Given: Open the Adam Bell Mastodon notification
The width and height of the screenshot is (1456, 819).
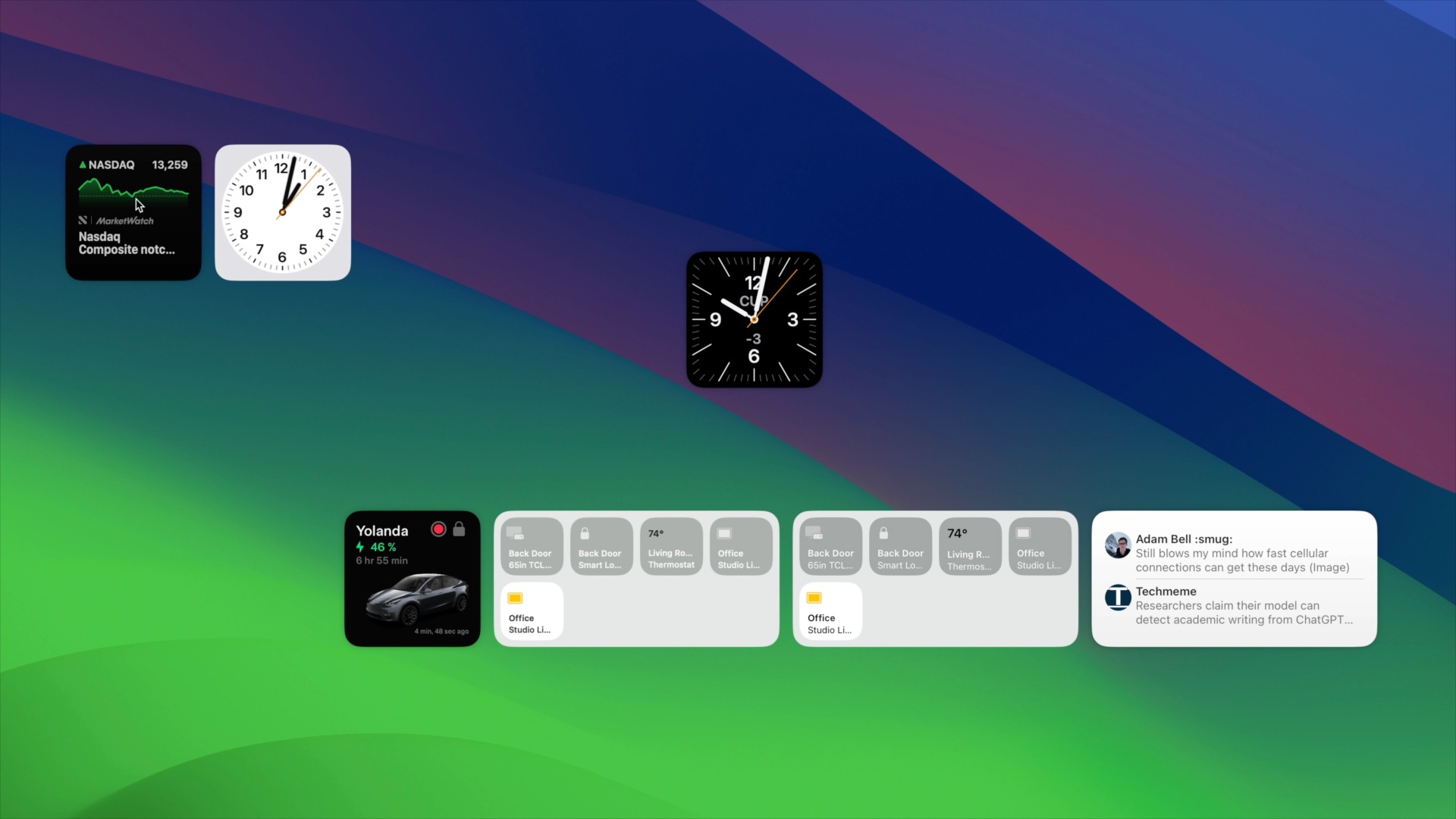Looking at the screenshot, I should pyautogui.click(x=1234, y=552).
